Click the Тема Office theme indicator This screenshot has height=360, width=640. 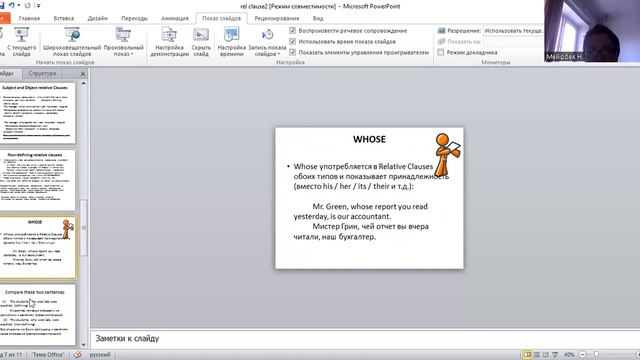pos(48,355)
